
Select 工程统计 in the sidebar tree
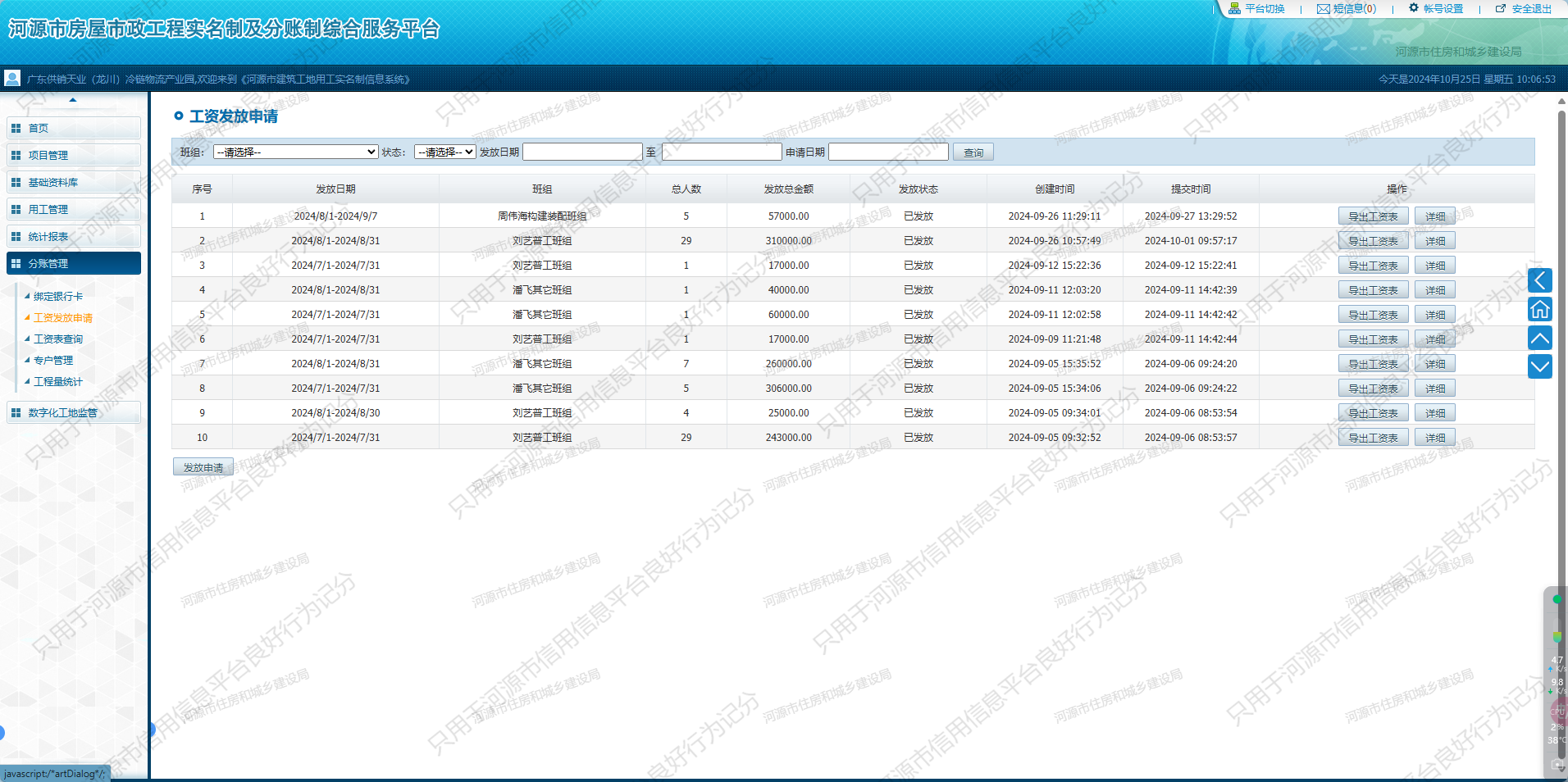(x=58, y=381)
